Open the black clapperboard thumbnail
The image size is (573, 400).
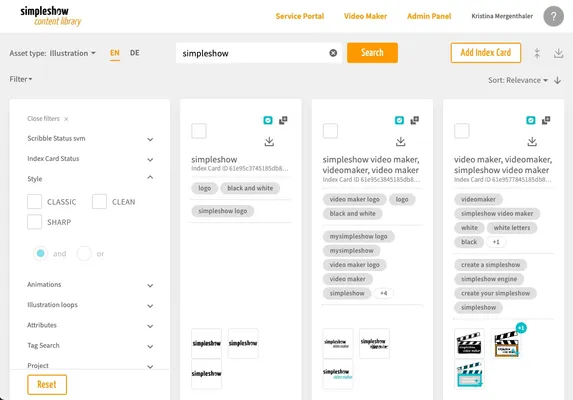(469, 343)
